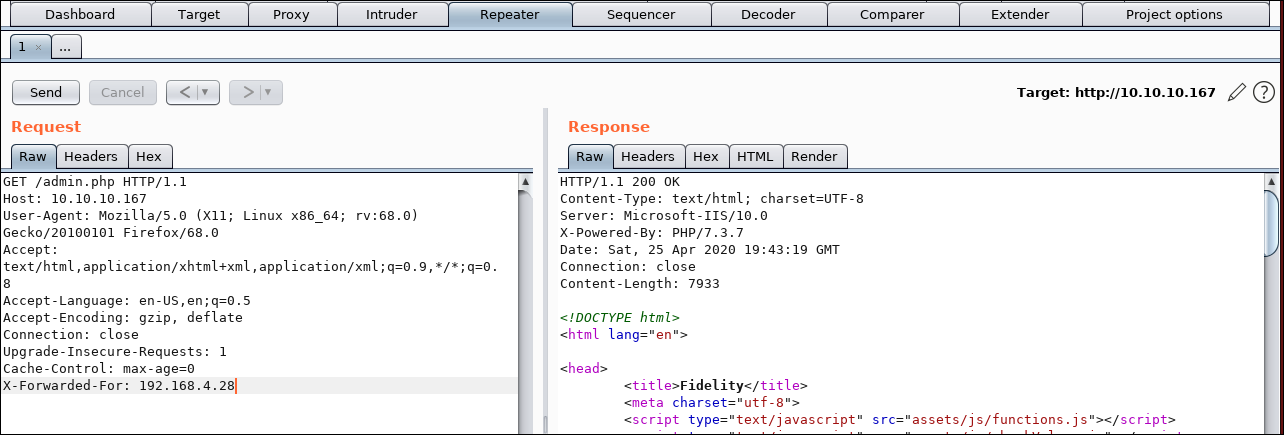Click the response scrollbar thumb
Screen dimensions: 1284x435
(1271, 222)
